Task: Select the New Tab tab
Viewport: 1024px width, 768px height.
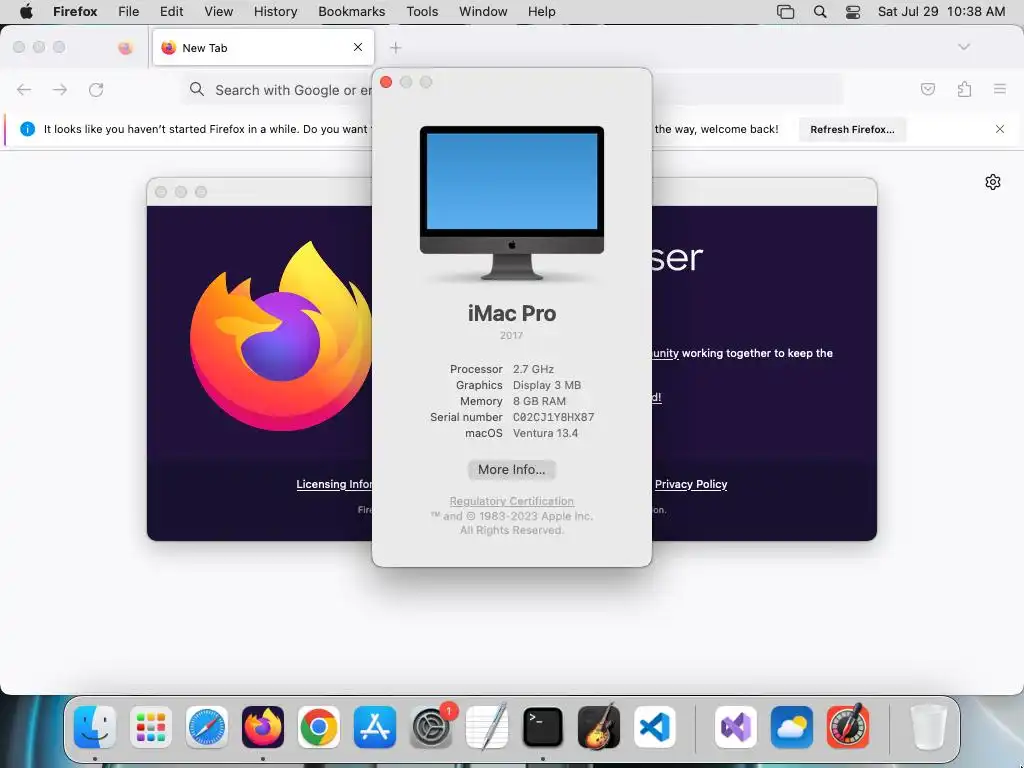Action: pyautogui.click(x=263, y=47)
